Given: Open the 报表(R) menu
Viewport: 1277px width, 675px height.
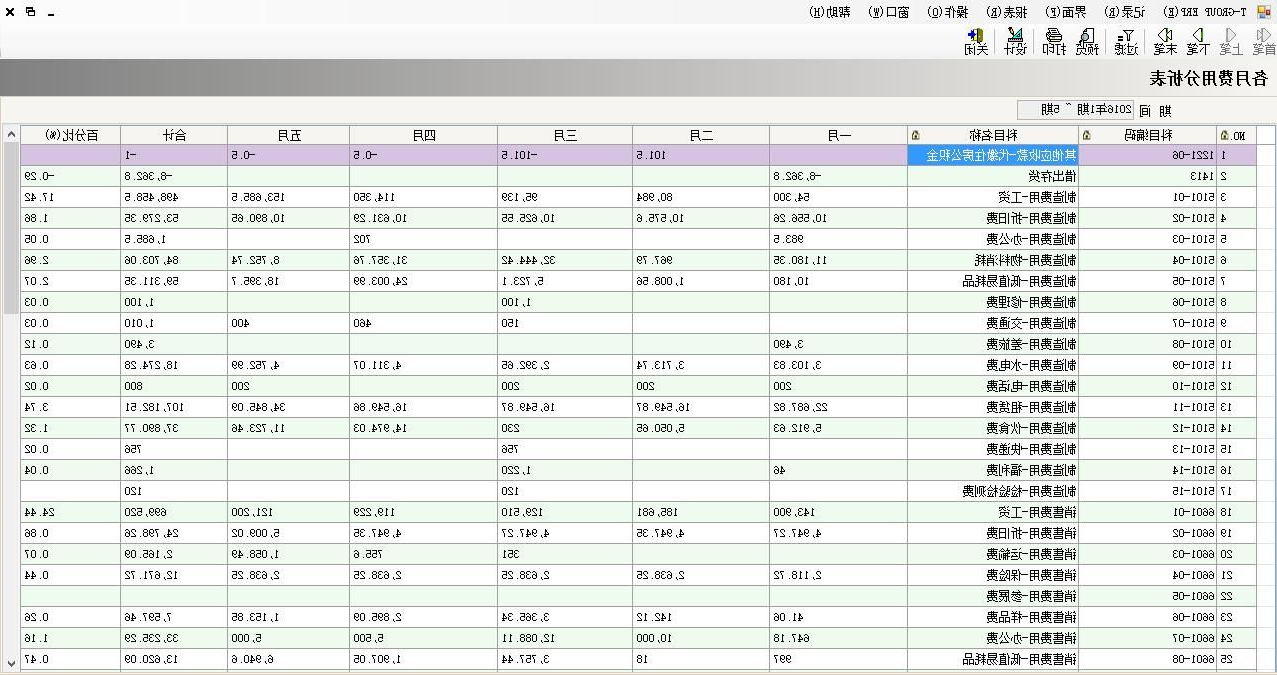Looking at the screenshot, I should click(1000, 12).
